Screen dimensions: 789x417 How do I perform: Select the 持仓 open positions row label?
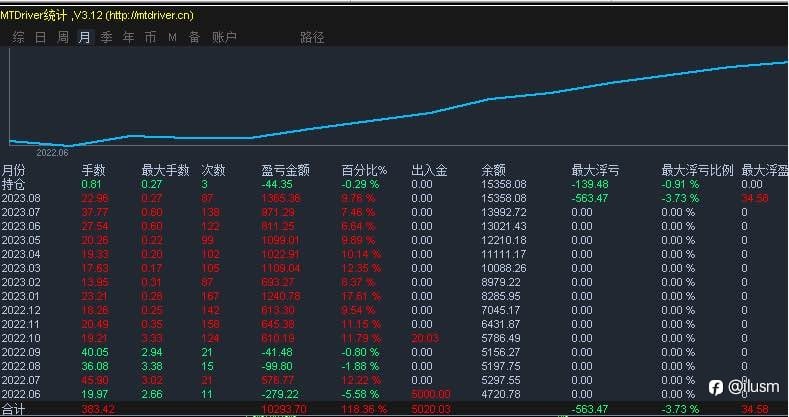point(13,184)
